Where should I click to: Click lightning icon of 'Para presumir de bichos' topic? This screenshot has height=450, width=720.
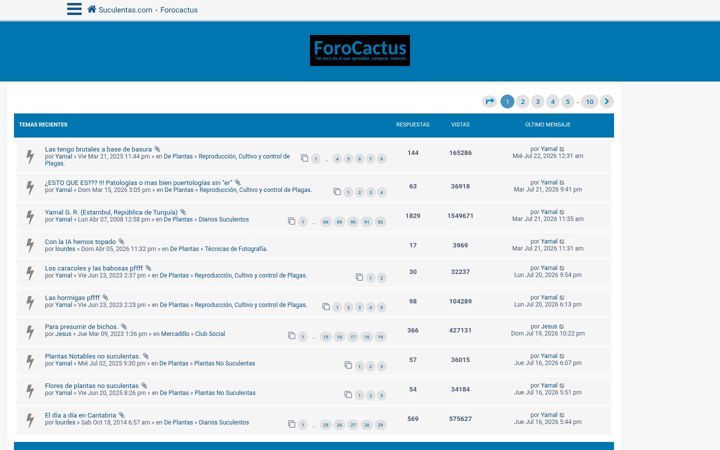(30, 332)
